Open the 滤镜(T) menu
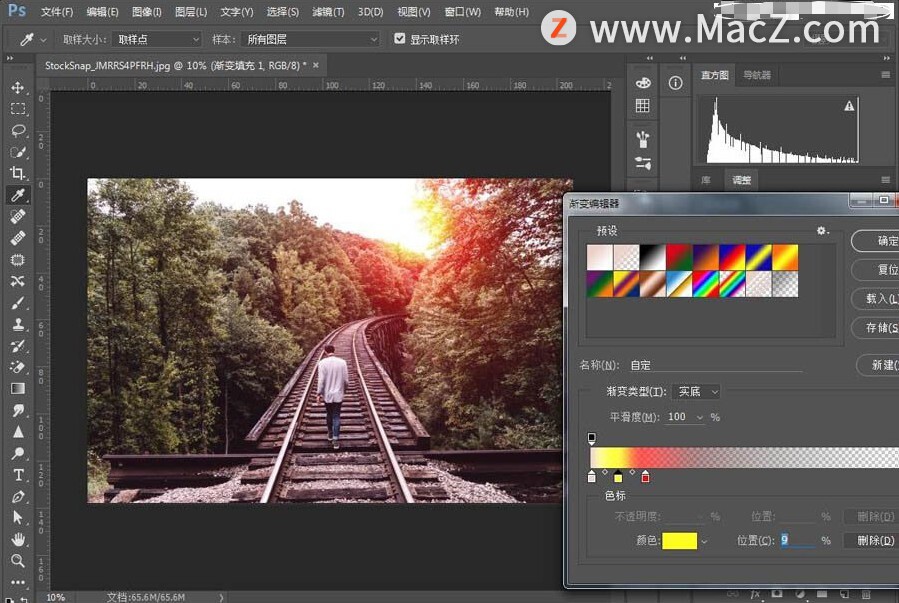 [x=328, y=11]
